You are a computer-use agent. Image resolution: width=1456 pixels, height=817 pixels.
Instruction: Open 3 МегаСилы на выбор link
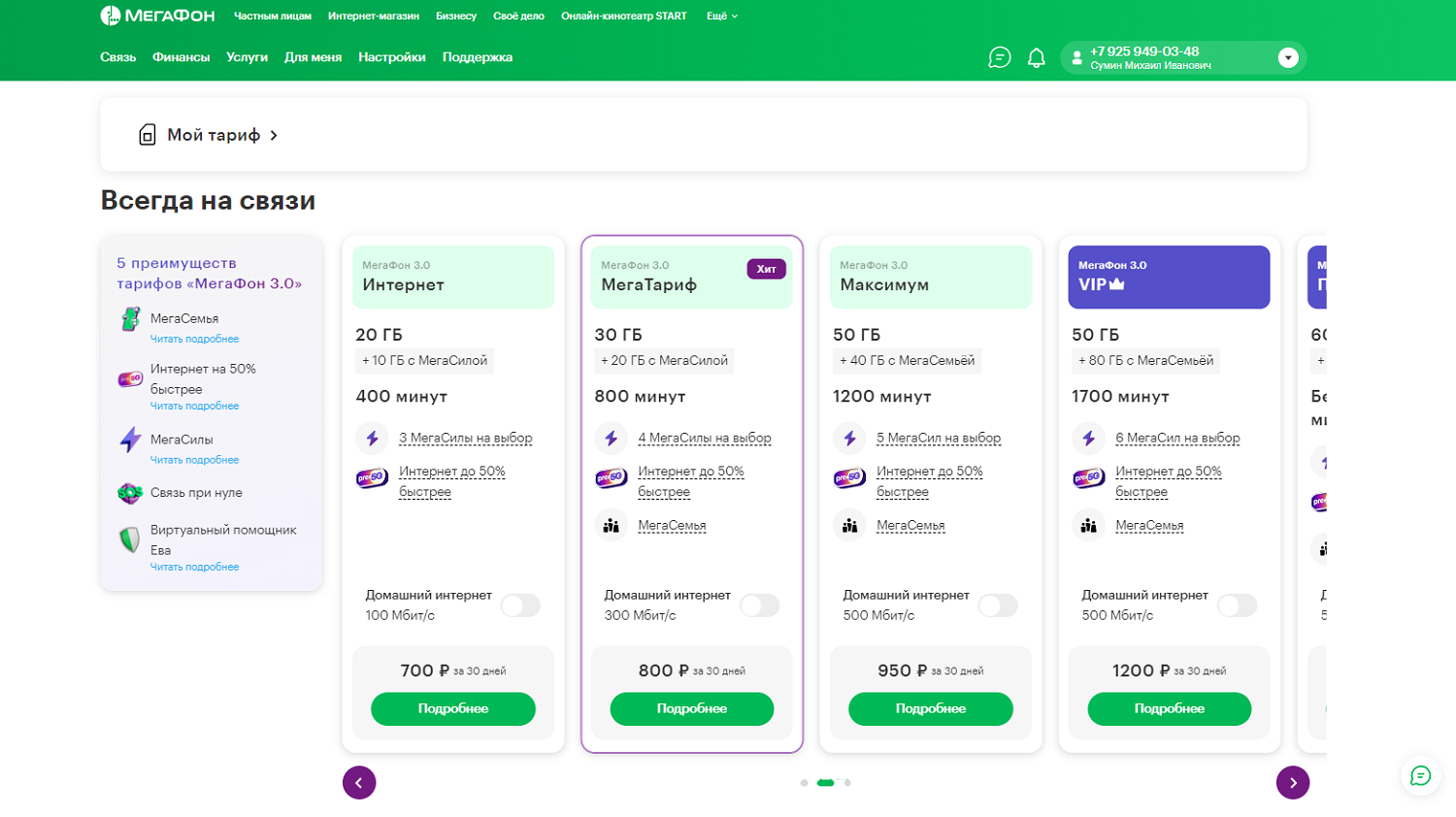click(x=466, y=439)
